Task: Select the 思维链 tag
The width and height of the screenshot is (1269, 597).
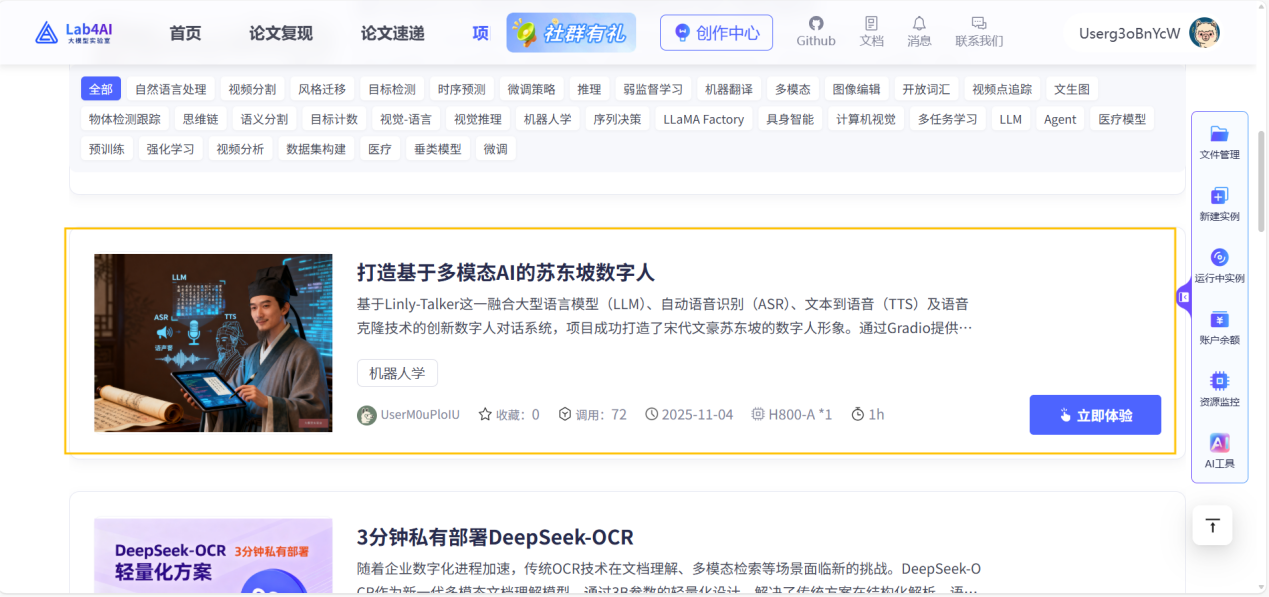Action: [200, 119]
